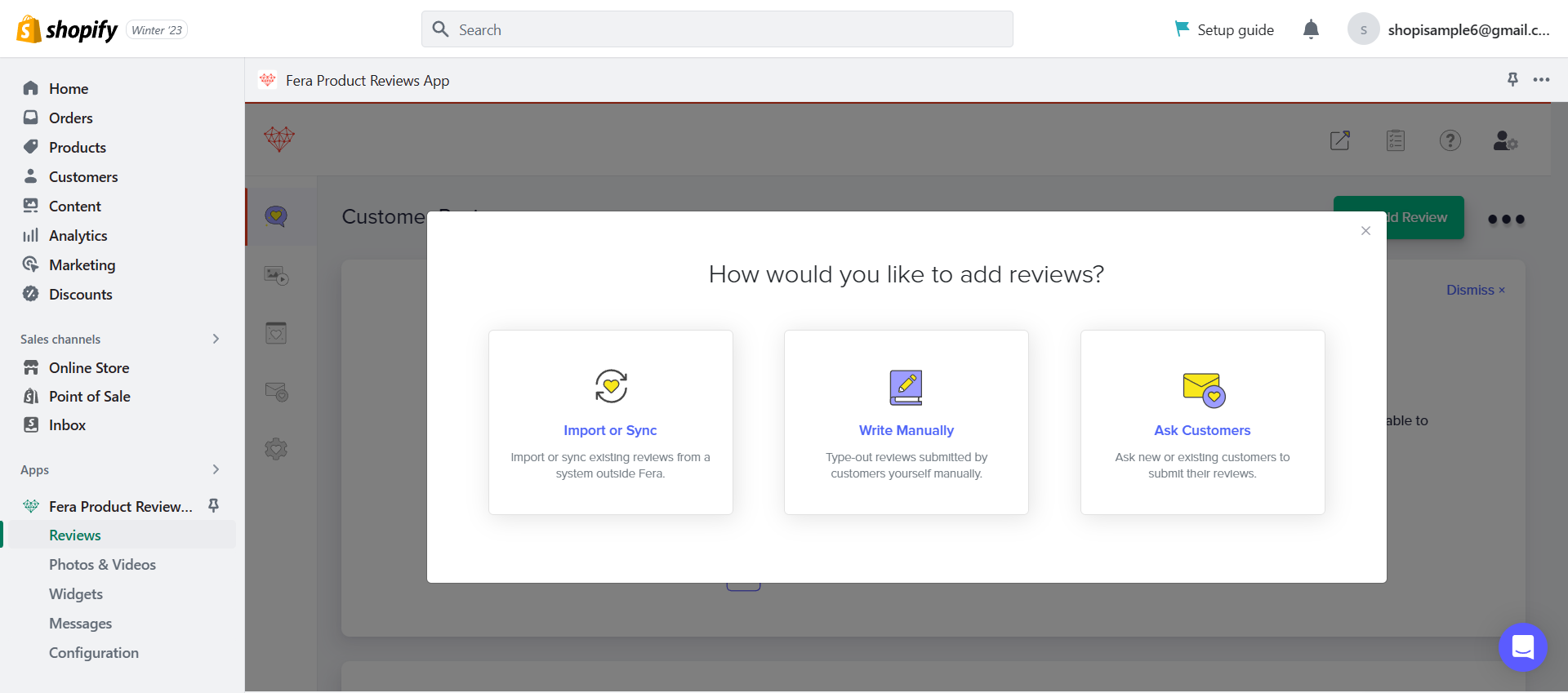Choose the Write Manually notebook icon
The image size is (1568, 693).
point(906,388)
